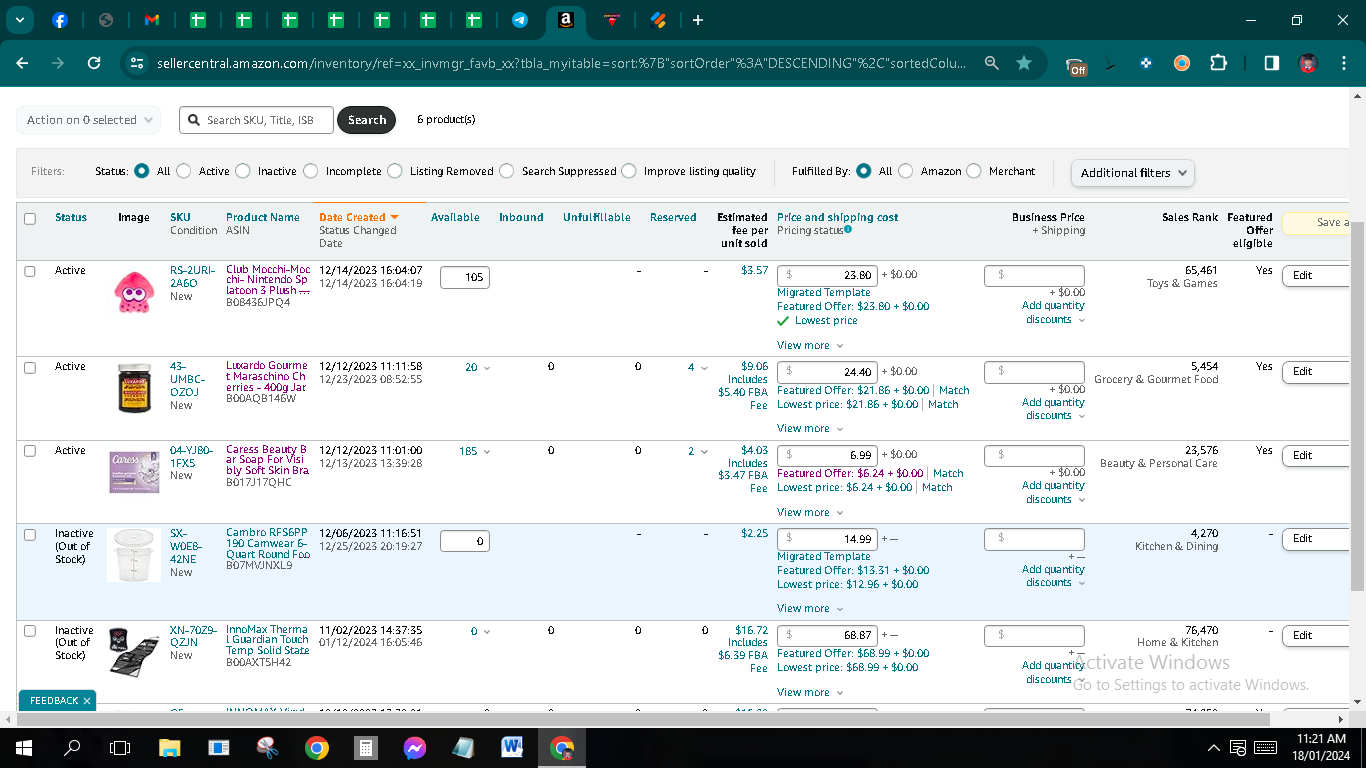Open the Luxardo Maraschino Cherries thumbnail
This screenshot has width=1366, height=768.
(x=134, y=388)
